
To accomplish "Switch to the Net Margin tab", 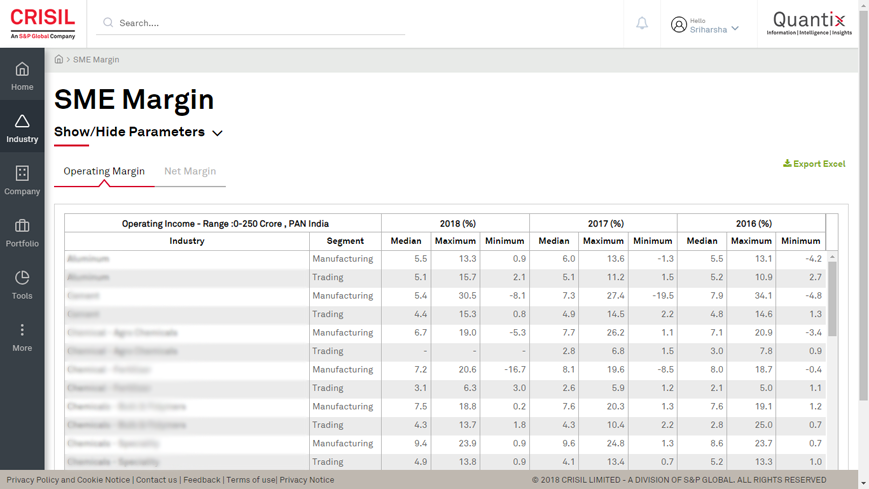I will pyautogui.click(x=190, y=171).
